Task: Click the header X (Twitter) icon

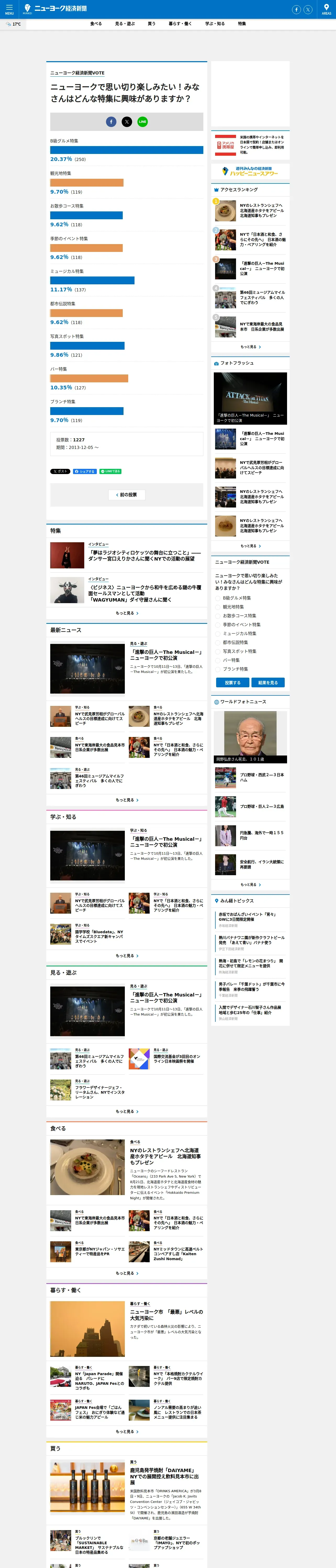Action: point(308,9)
